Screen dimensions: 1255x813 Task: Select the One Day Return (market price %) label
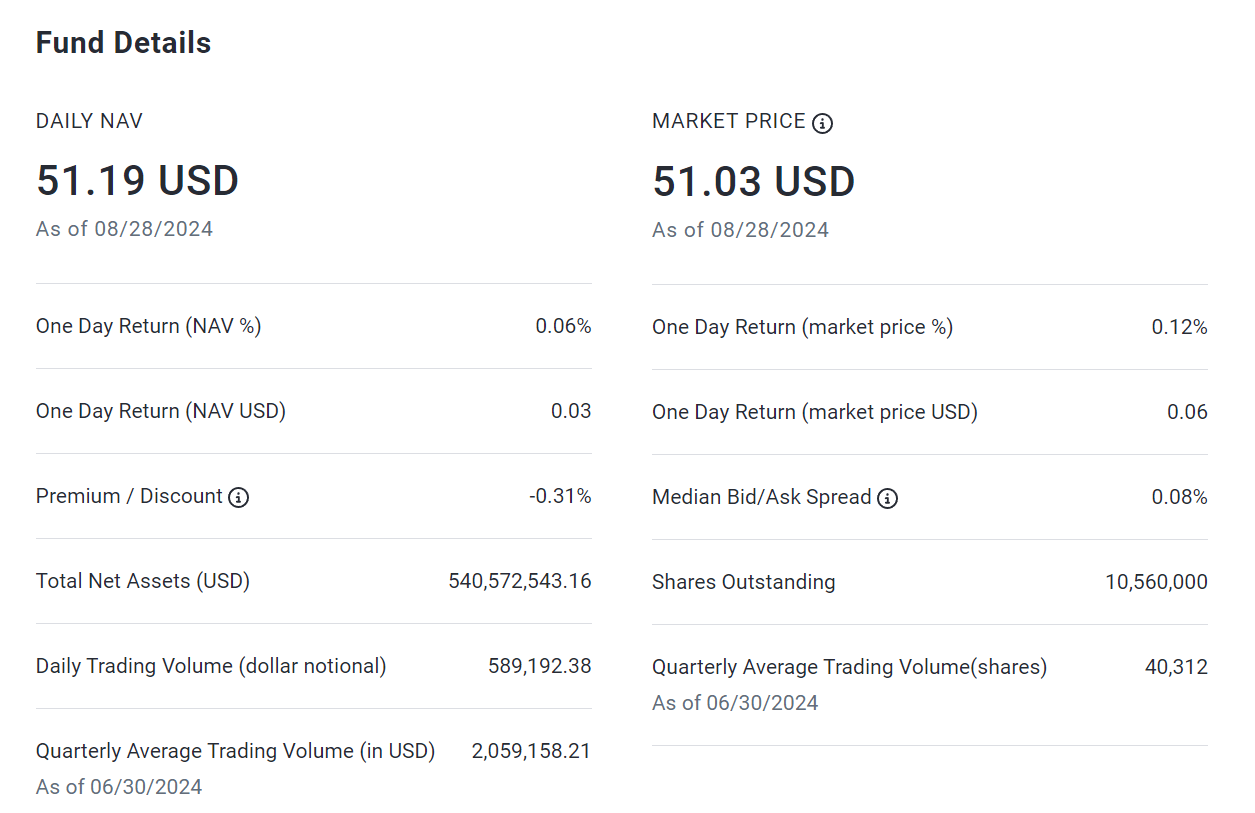tap(803, 327)
